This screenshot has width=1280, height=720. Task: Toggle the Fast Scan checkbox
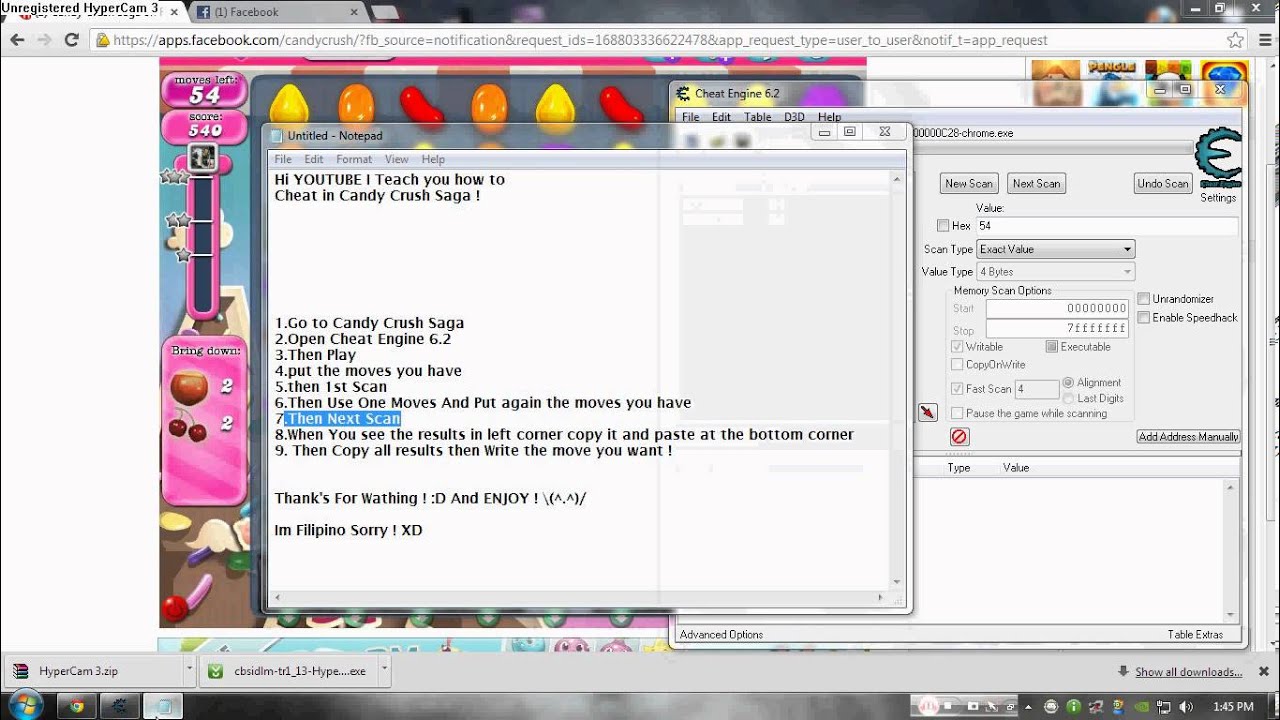958,389
